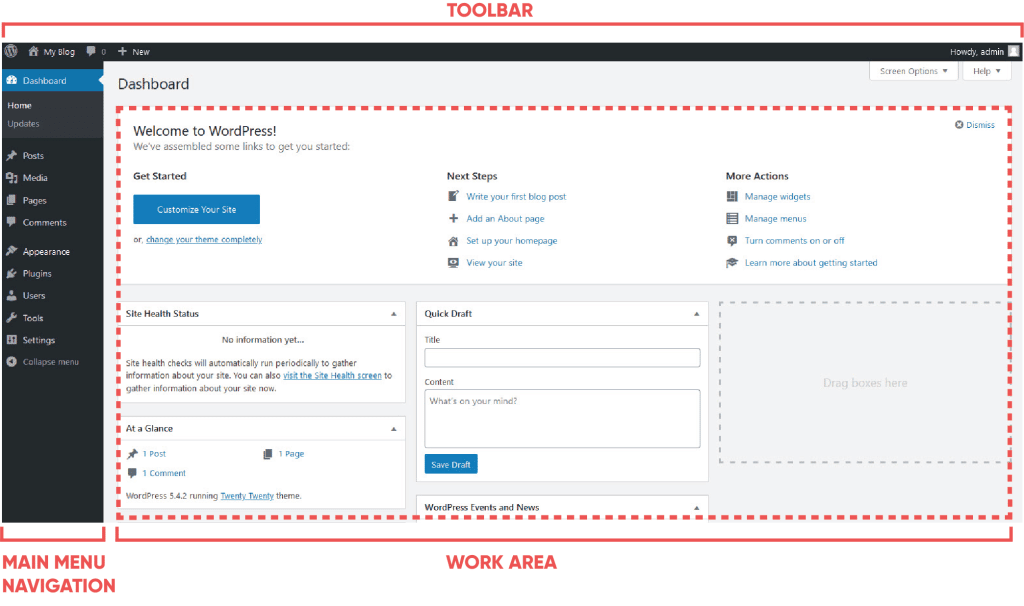
Task: Open Settings using the wrench icon
Action: pyautogui.click(x=12, y=340)
